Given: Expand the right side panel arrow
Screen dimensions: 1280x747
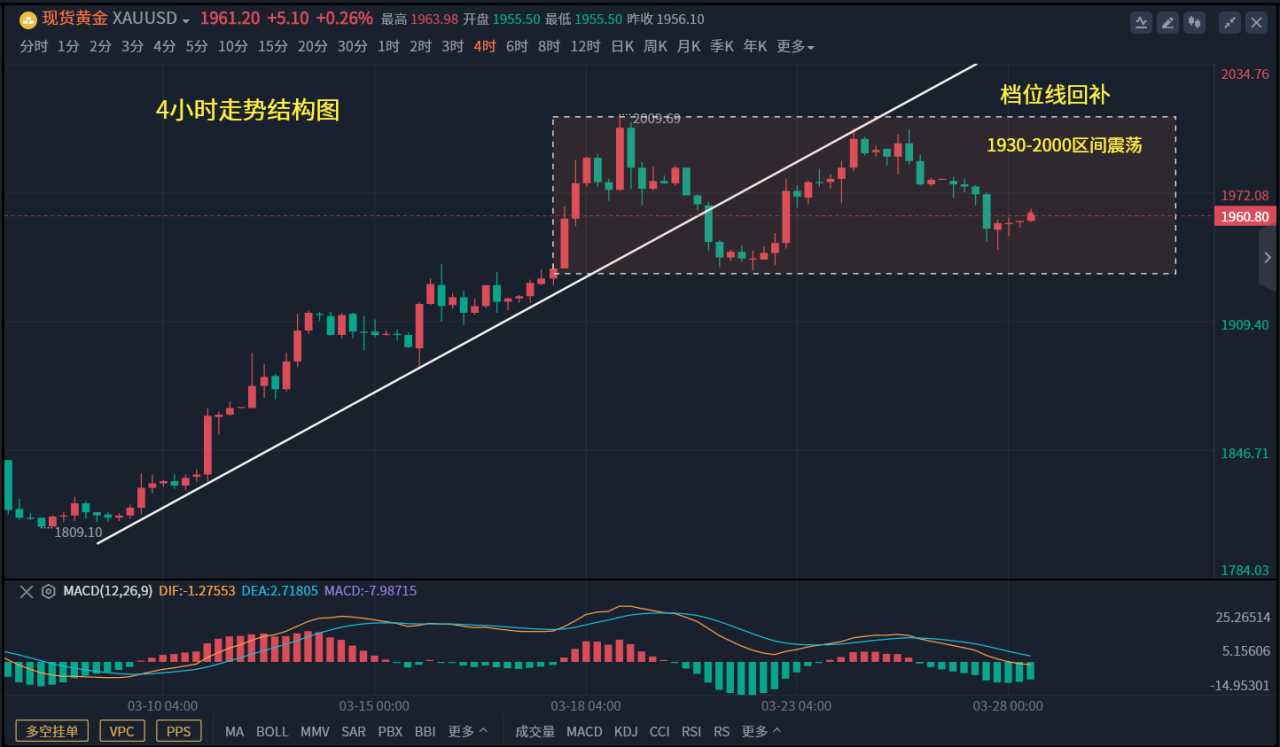Looking at the screenshot, I should 1268,258.
